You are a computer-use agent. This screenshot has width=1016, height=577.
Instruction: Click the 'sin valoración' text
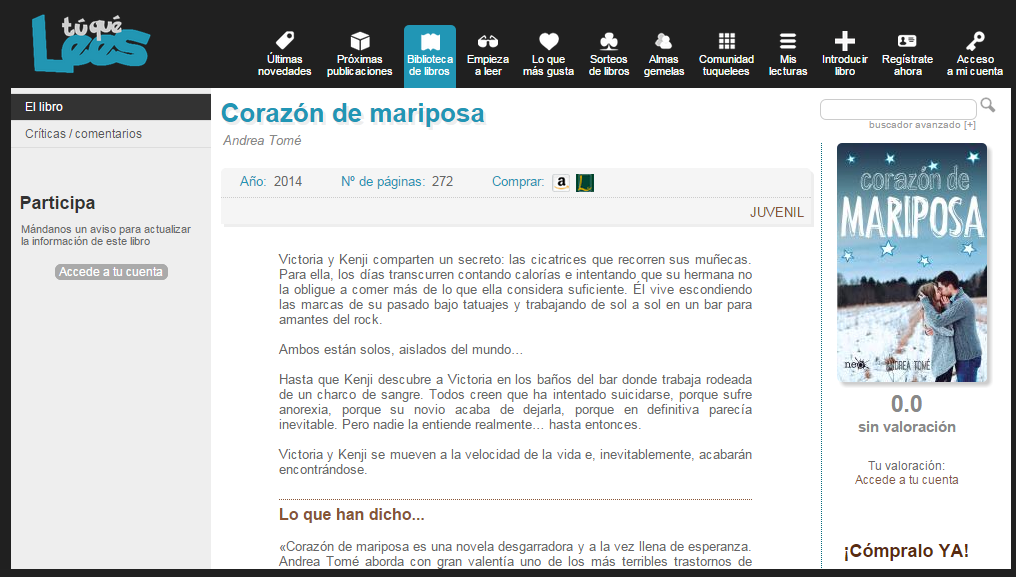pyautogui.click(x=906, y=427)
